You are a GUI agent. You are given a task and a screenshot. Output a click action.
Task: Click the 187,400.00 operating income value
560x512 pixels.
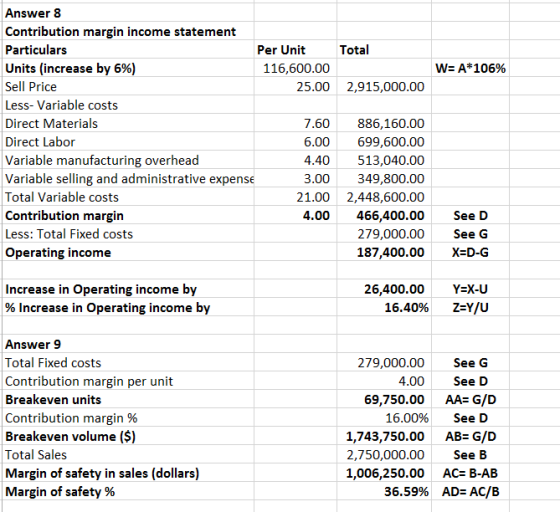pos(391,253)
